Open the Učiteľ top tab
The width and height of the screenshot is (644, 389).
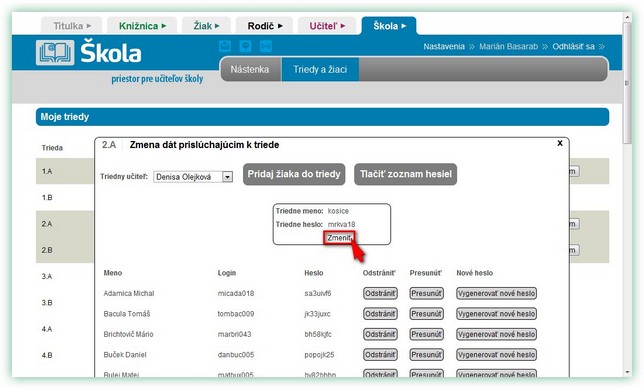click(327, 26)
